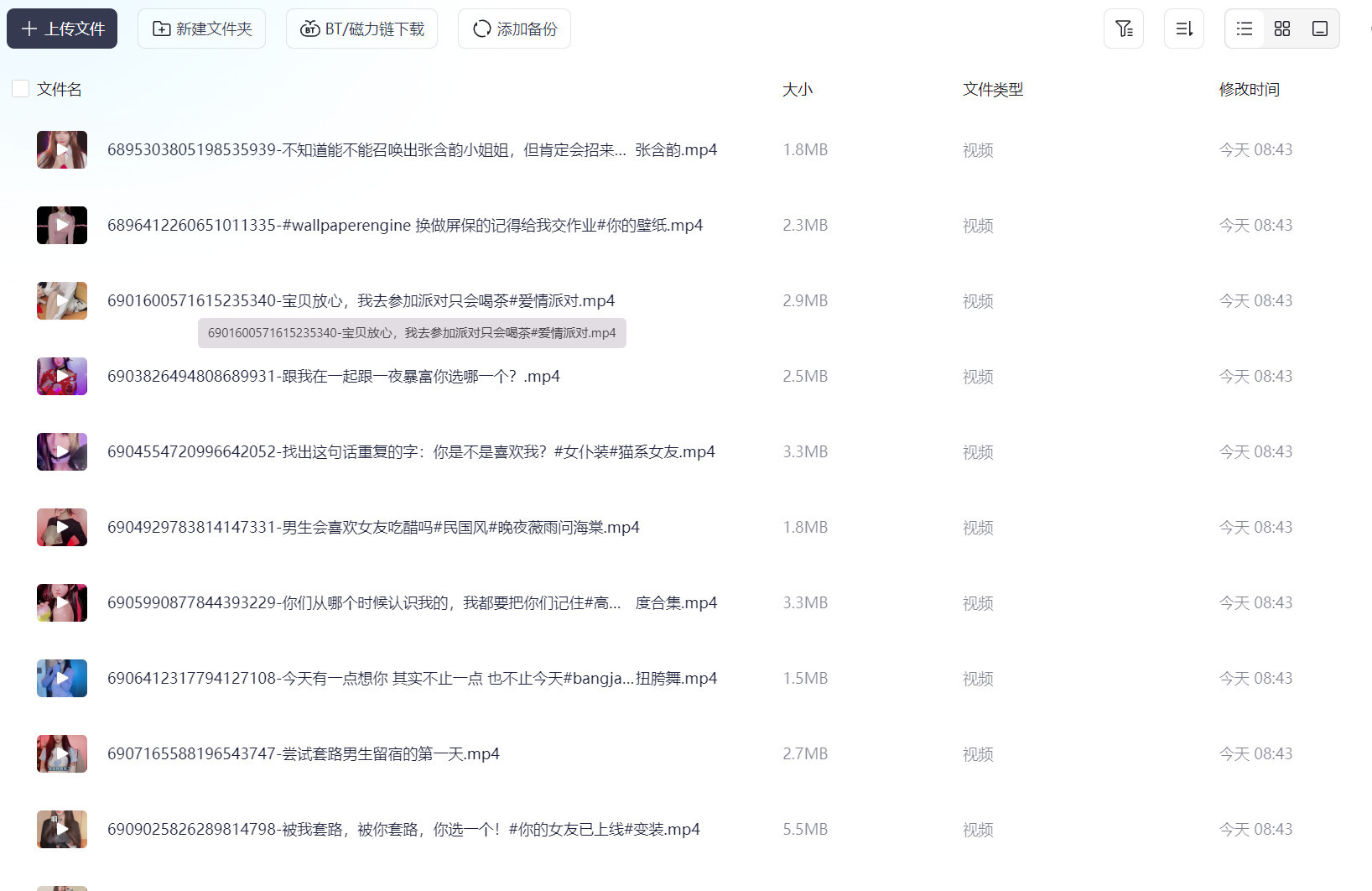
Task: Play thumbnail of wallpaperengine video
Action: click(62, 225)
